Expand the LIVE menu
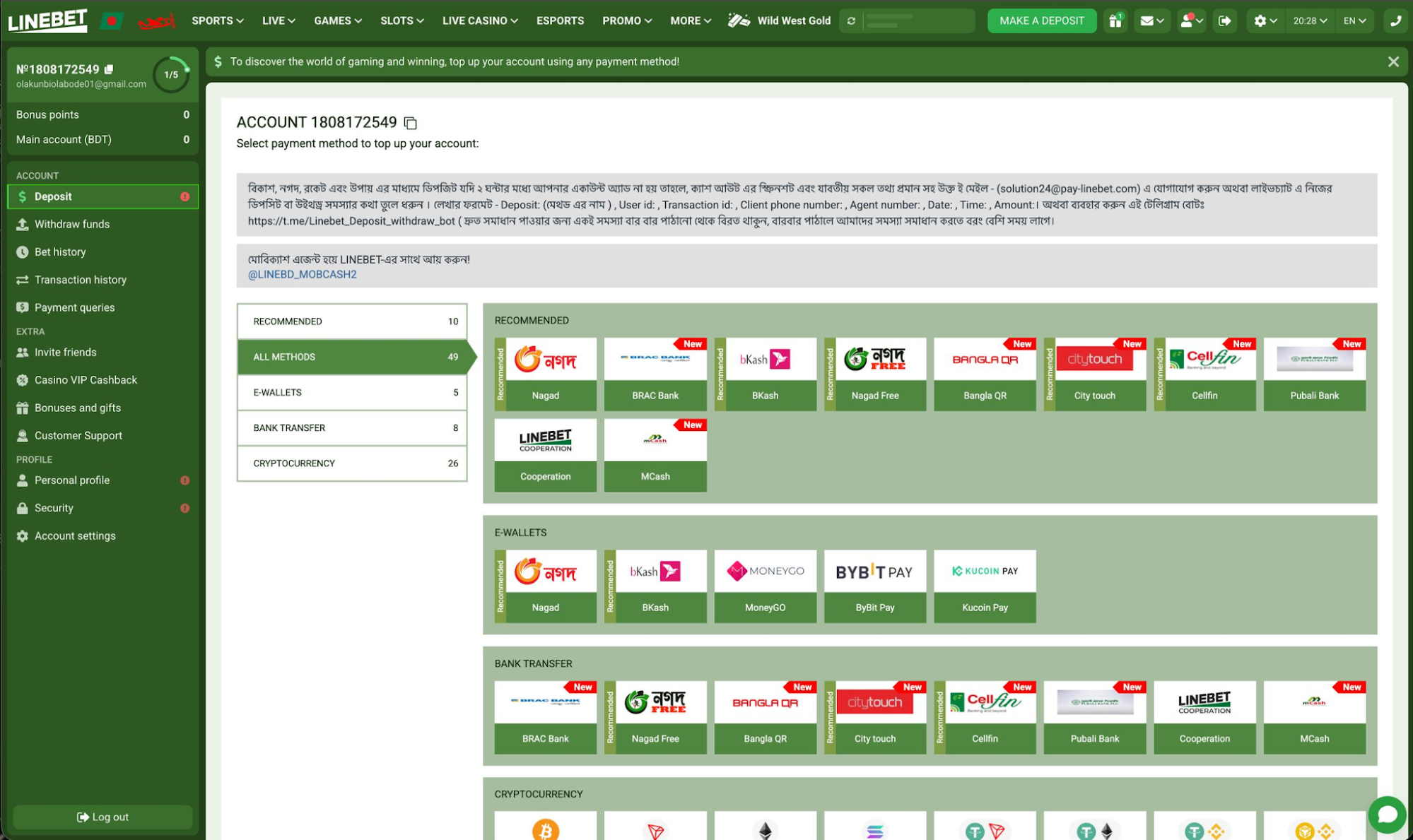 tap(279, 21)
